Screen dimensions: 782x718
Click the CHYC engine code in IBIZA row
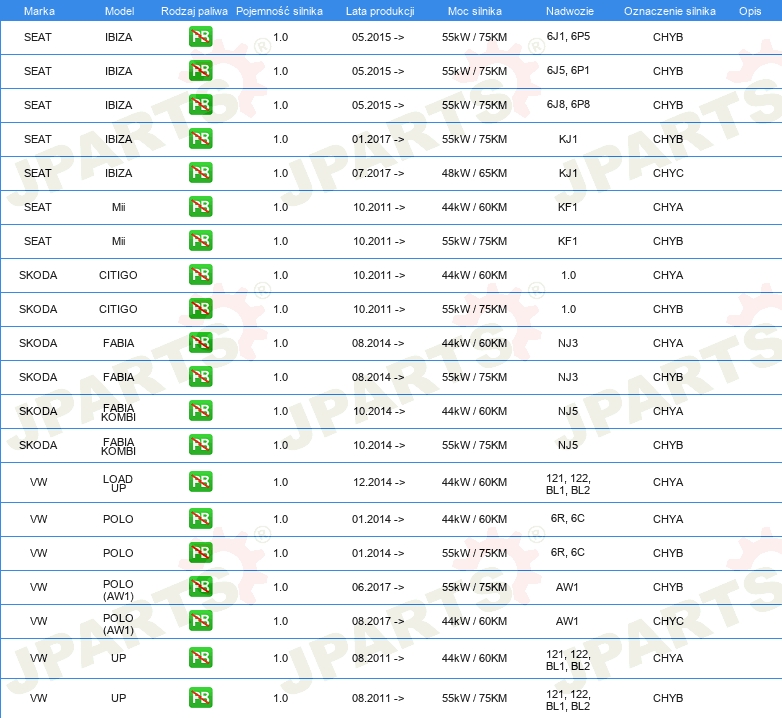pos(668,173)
